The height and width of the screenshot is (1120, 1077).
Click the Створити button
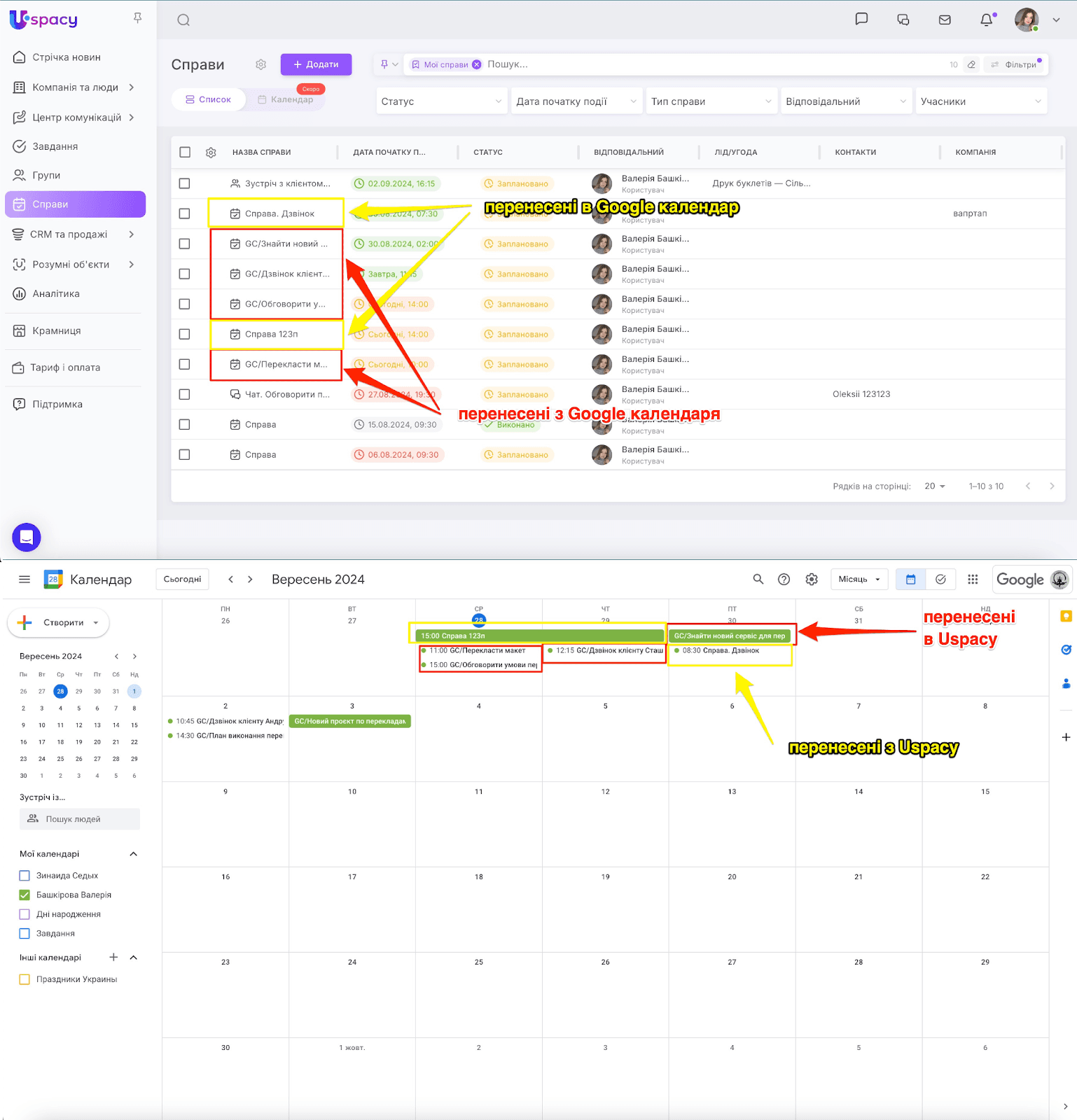coord(58,623)
